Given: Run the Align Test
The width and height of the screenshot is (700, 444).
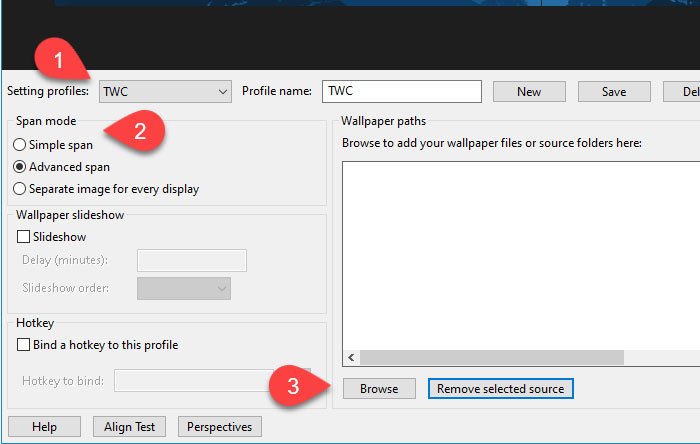Looking at the screenshot, I should point(129,427).
